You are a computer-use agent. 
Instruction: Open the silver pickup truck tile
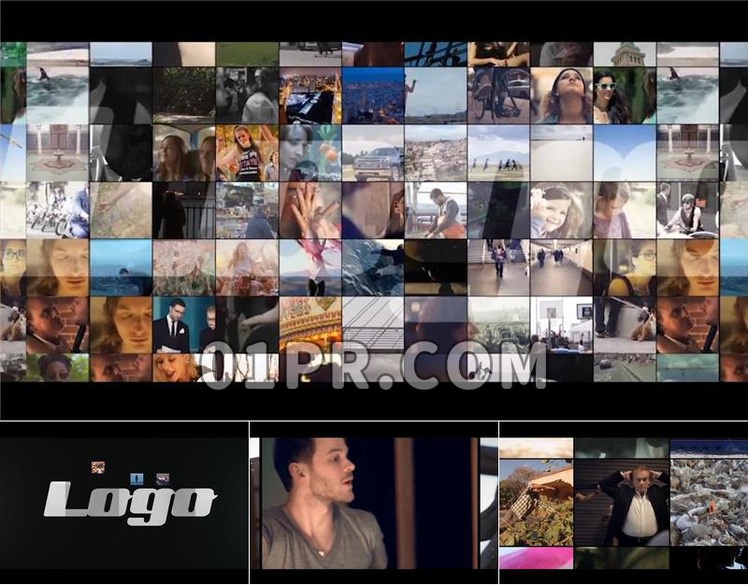tap(373, 153)
